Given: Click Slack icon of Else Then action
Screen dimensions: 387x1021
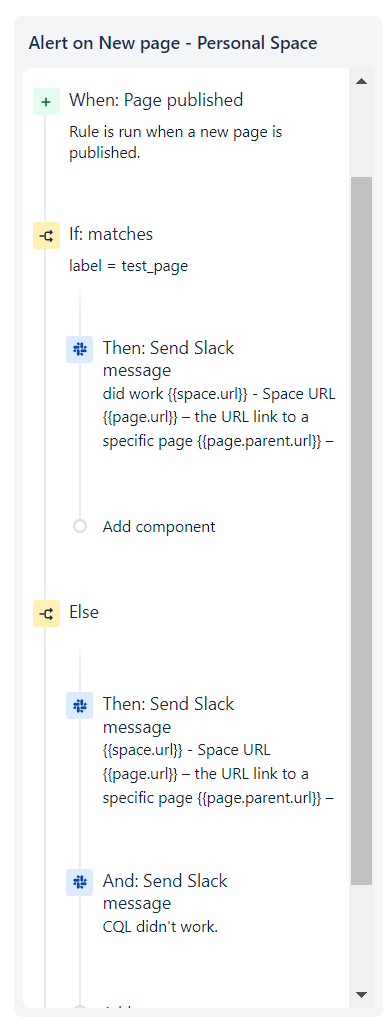Looking at the screenshot, I should (x=79, y=705).
